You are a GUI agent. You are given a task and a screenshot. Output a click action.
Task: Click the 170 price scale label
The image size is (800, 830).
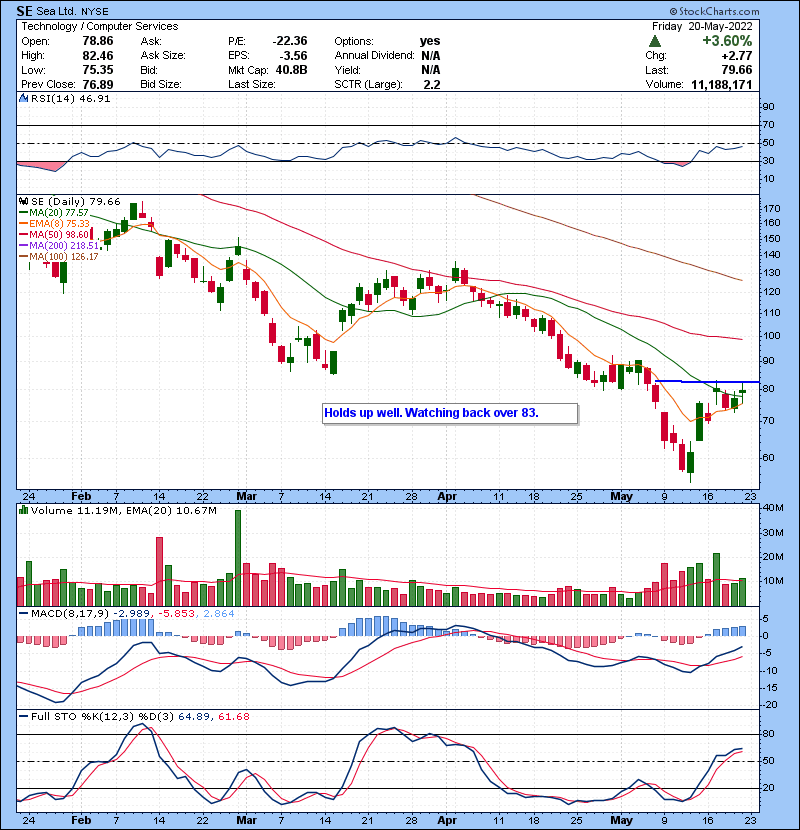click(772, 209)
